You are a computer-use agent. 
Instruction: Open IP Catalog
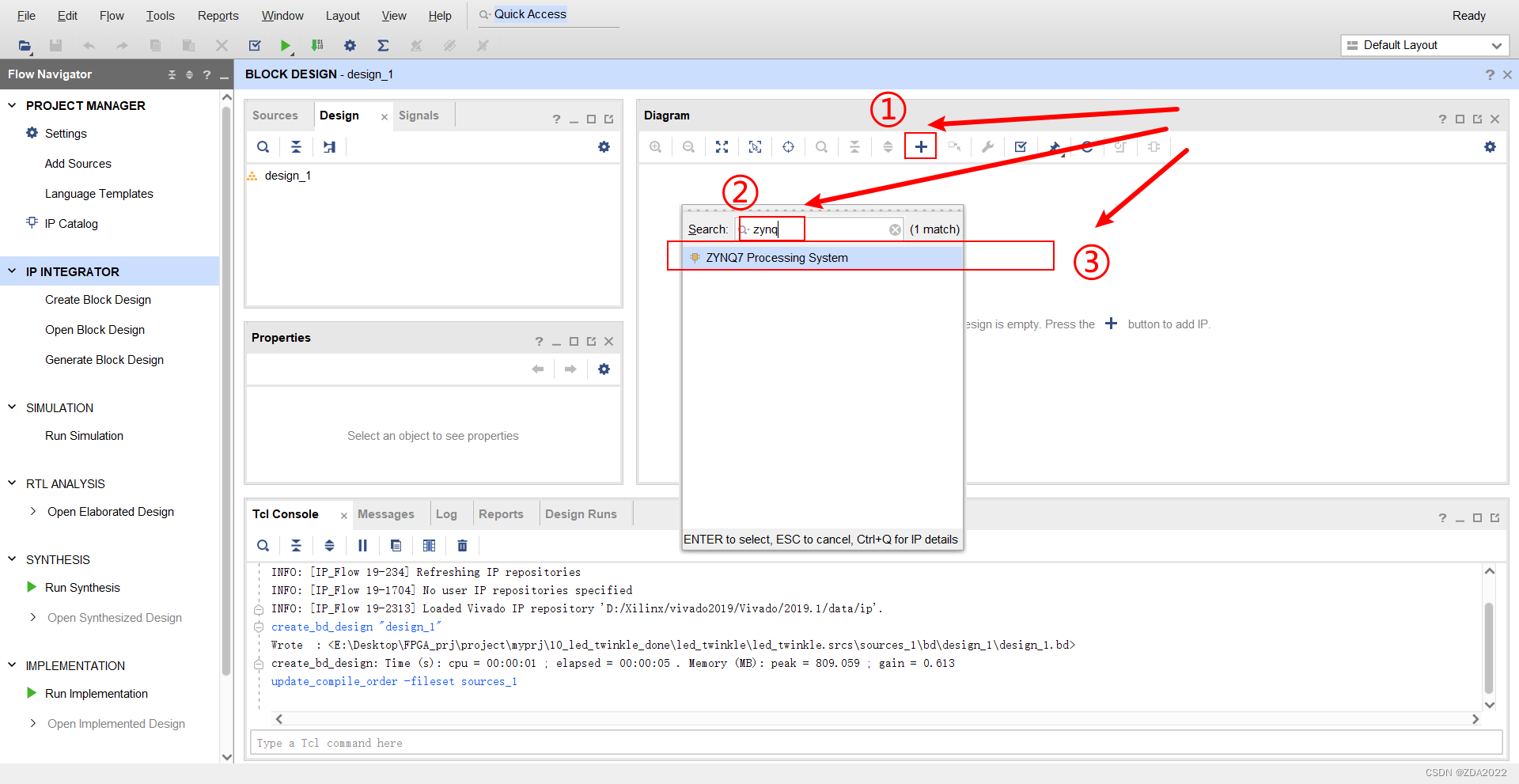click(x=71, y=224)
